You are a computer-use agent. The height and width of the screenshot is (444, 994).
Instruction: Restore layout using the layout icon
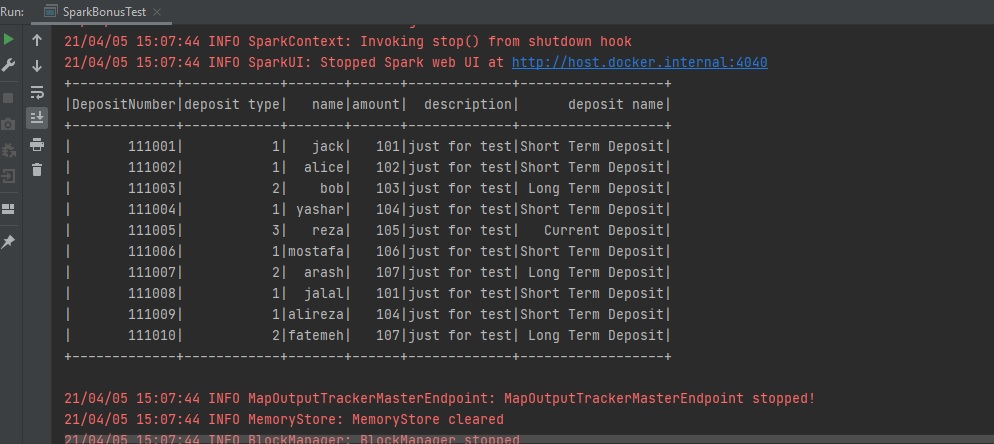coord(9,209)
